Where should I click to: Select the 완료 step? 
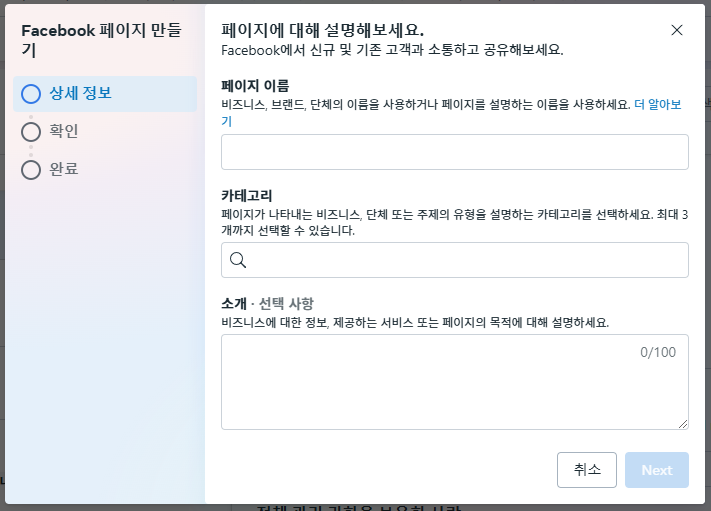(63, 169)
